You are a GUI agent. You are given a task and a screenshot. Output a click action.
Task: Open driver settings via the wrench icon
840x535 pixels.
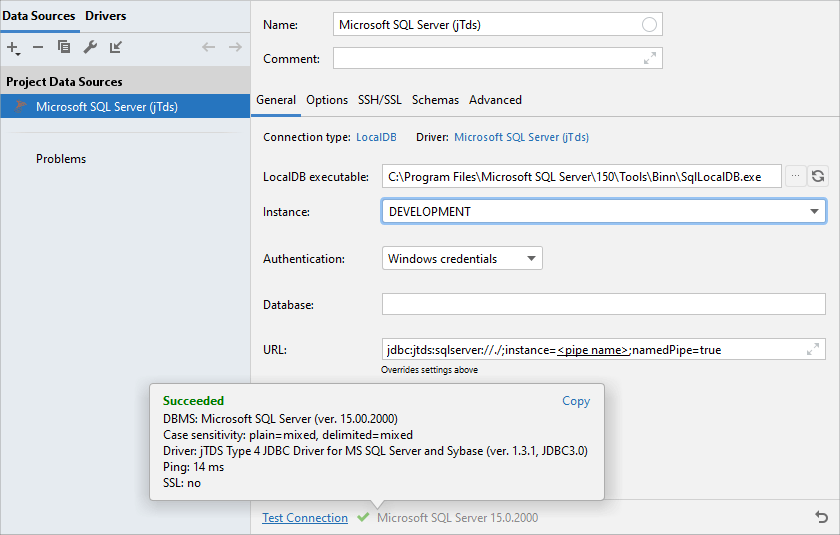tap(90, 47)
